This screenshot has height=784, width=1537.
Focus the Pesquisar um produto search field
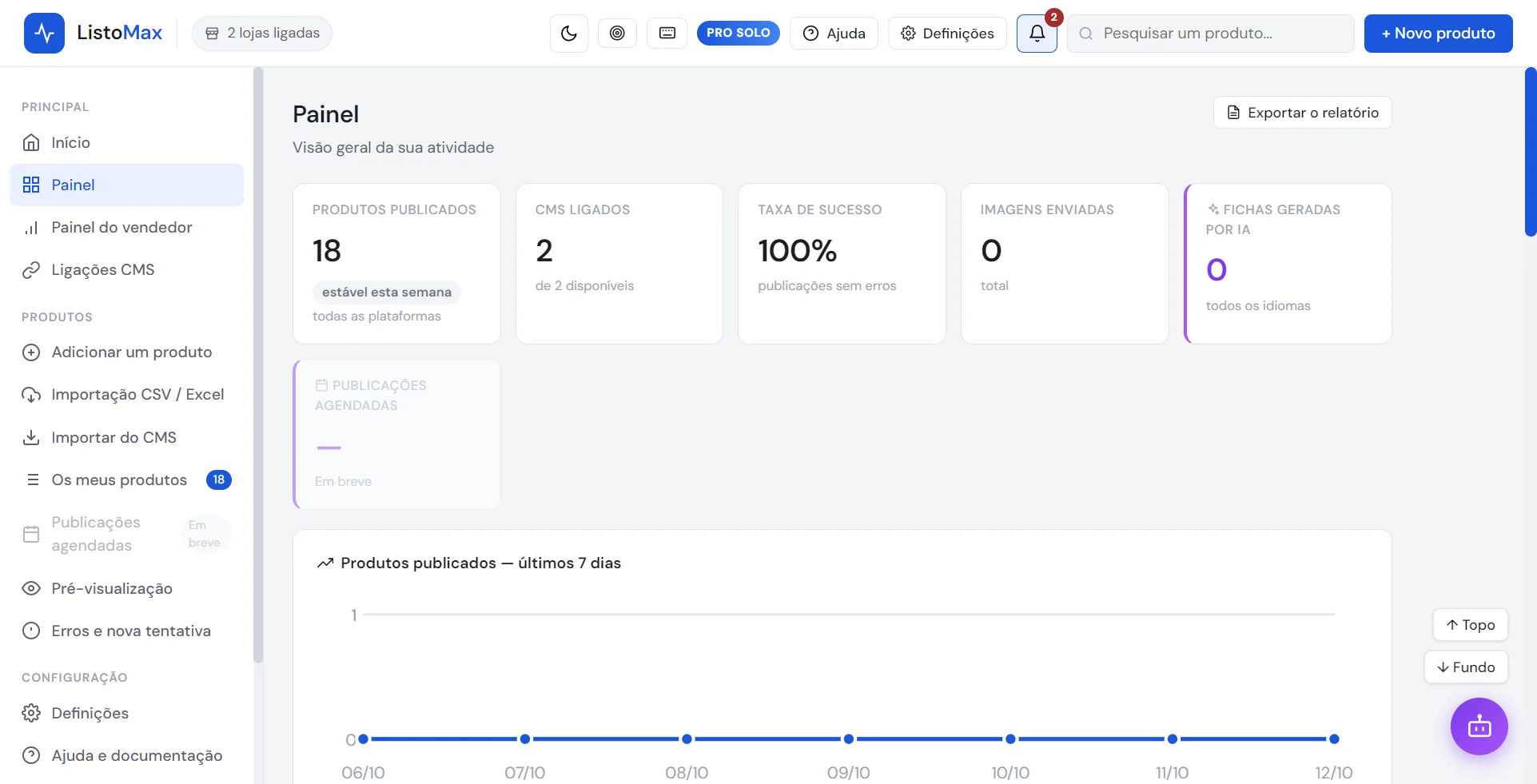pos(1211,34)
